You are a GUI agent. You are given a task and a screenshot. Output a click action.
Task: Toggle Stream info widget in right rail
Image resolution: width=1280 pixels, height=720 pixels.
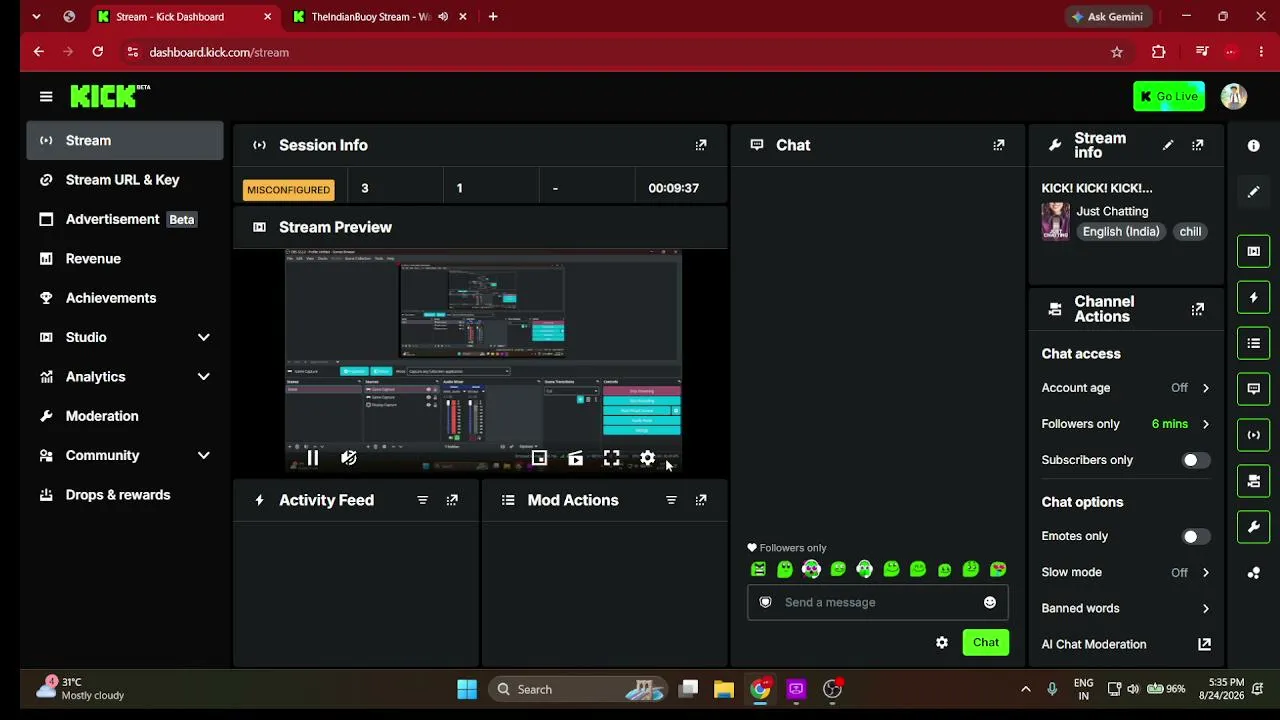click(1254, 527)
